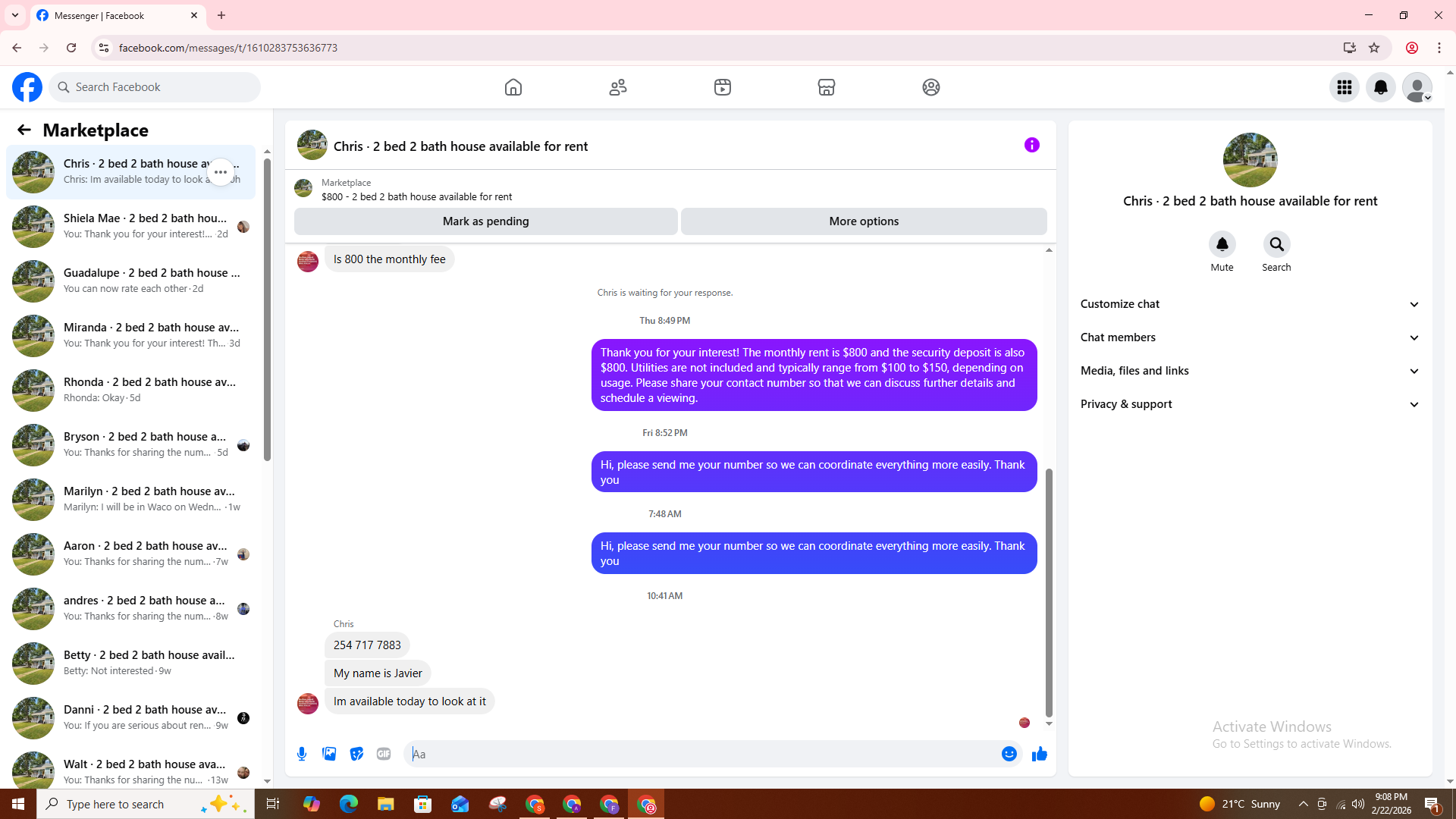Viewport: 1456px width, 819px height.
Task: Choose a sticker
Action: [356, 754]
